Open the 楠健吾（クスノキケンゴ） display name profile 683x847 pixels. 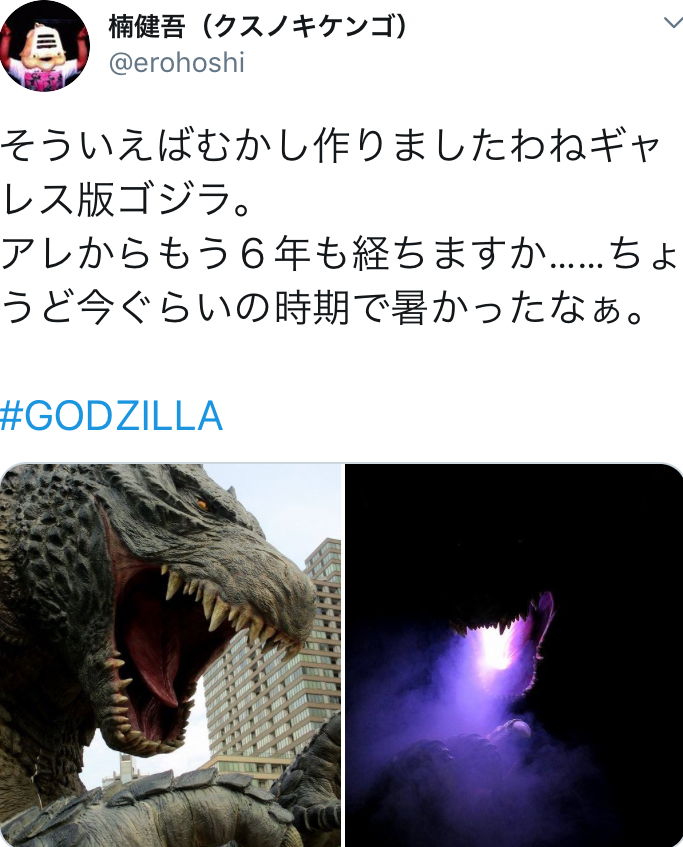tap(257, 26)
